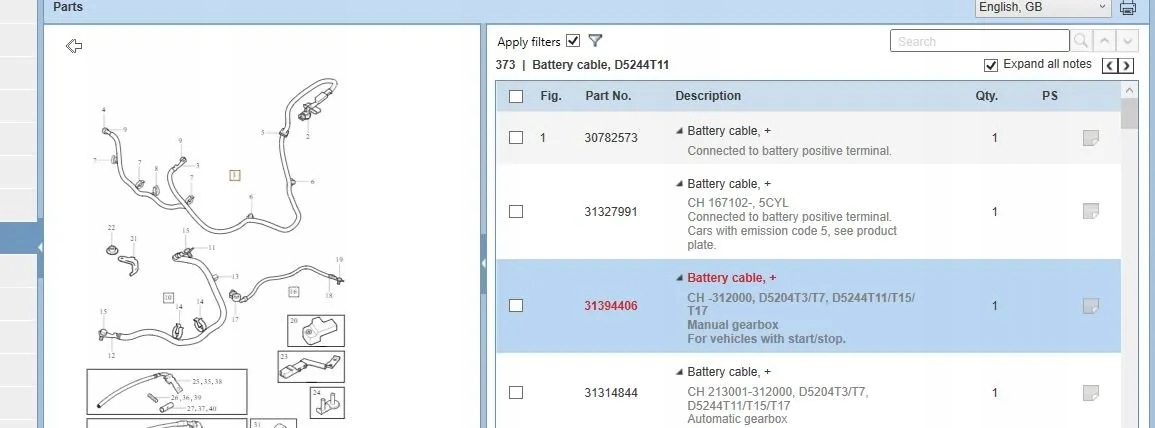Image resolution: width=1155 pixels, height=428 pixels.
Task: Click the PS column header
Action: [x=1050, y=96]
